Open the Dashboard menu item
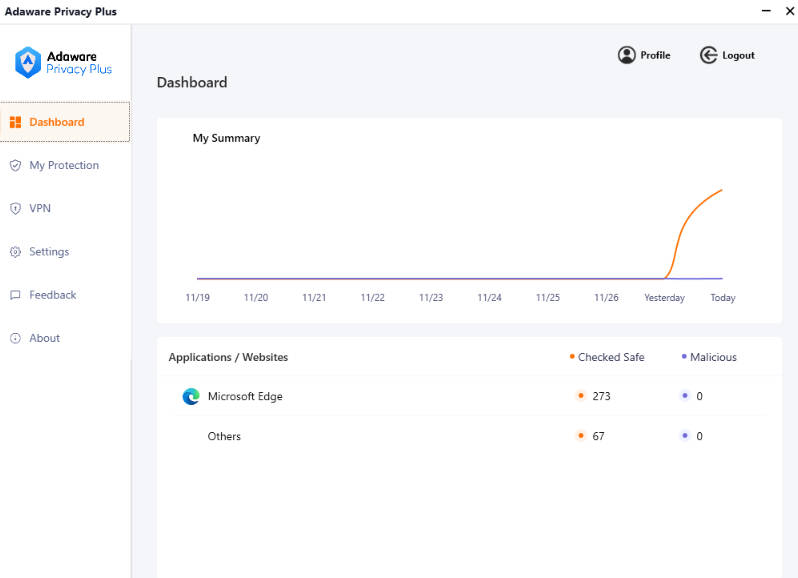The height and width of the screenshot is (578, 798). pyautogui.click(x=65, y=122)
